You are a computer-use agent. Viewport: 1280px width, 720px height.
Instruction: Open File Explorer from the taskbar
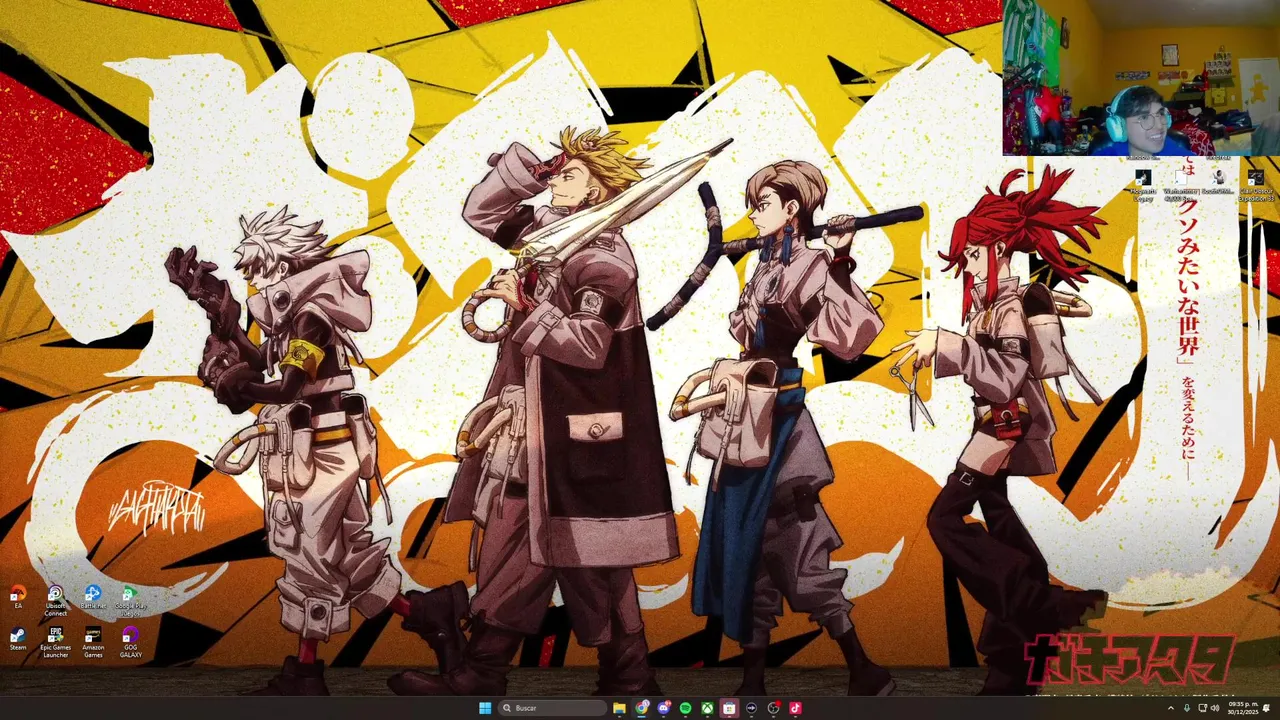(620, 708)
